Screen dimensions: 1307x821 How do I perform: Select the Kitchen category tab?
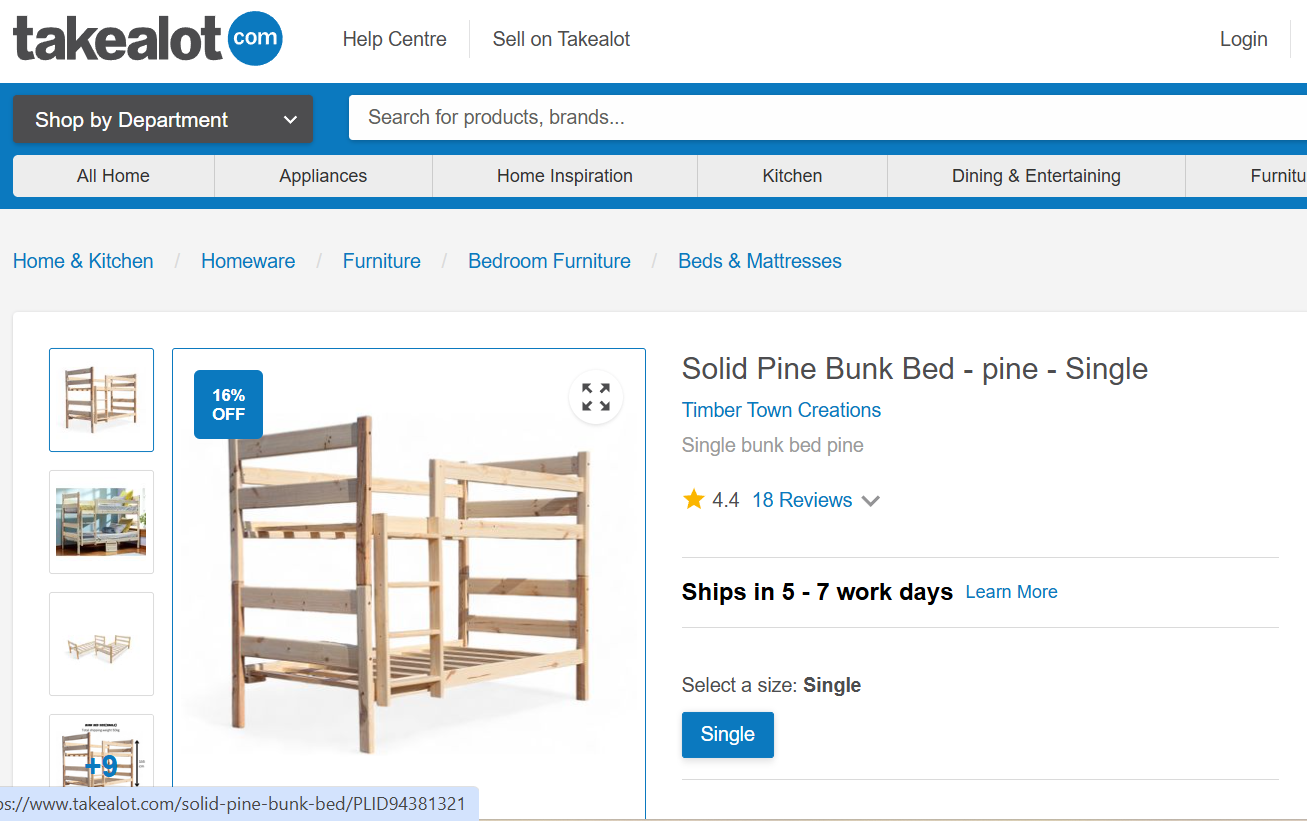(791, 175)
